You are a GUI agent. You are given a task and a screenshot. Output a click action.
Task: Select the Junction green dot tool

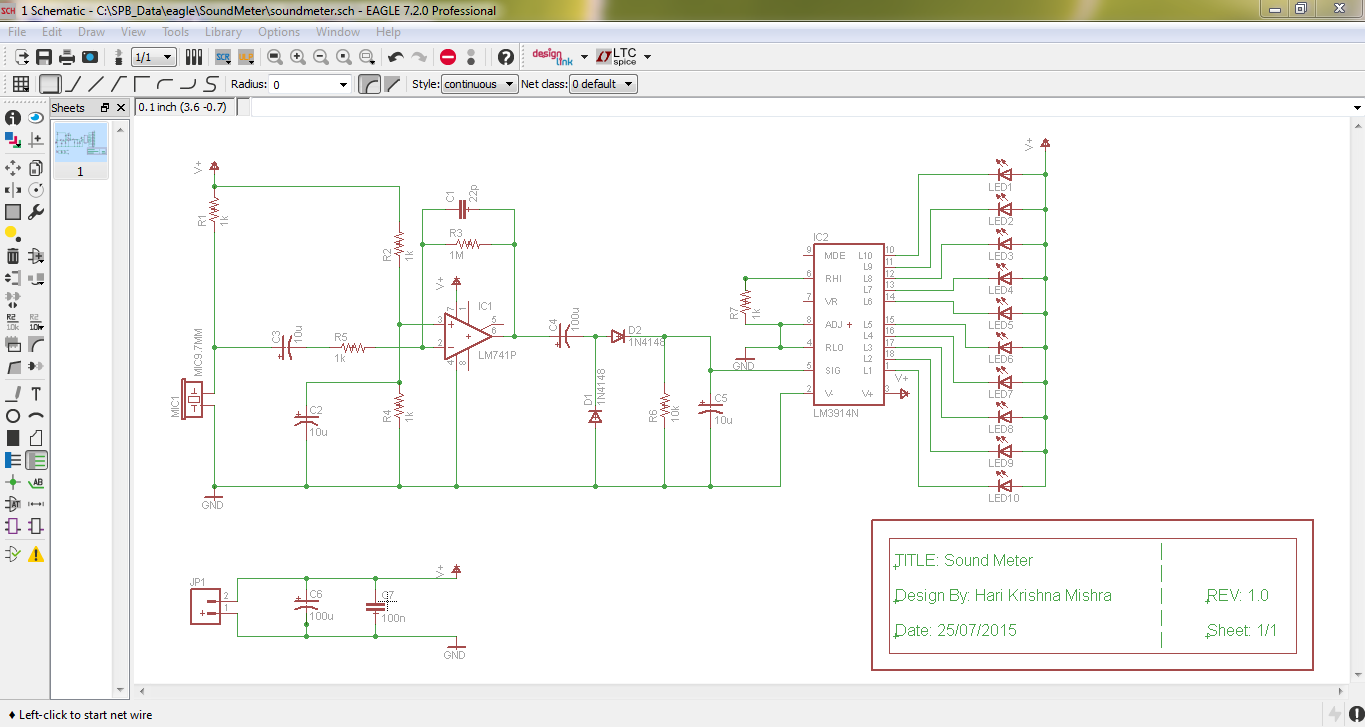pos(13,482)
